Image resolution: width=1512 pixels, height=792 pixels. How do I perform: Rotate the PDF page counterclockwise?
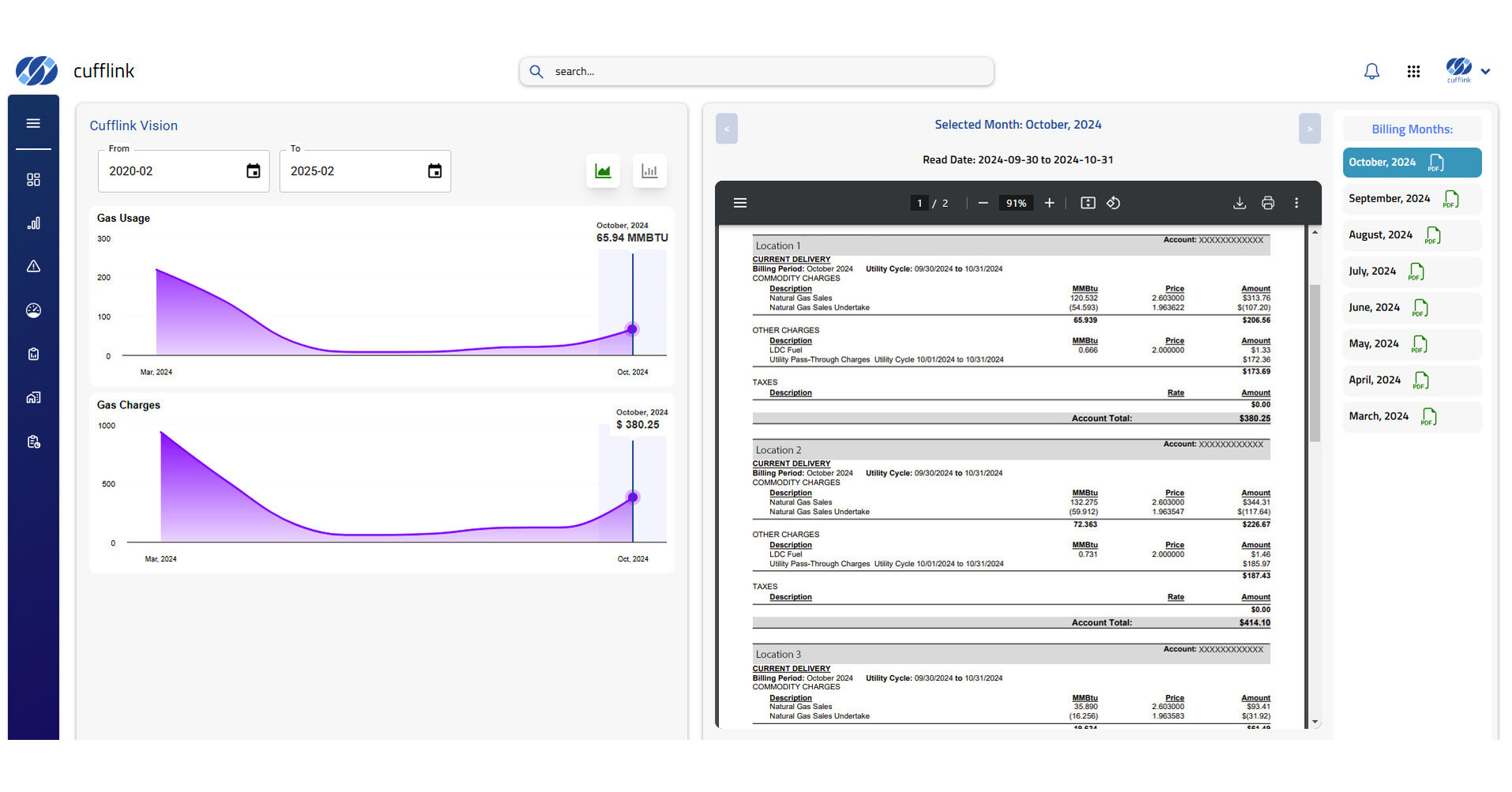[1113, 203]
